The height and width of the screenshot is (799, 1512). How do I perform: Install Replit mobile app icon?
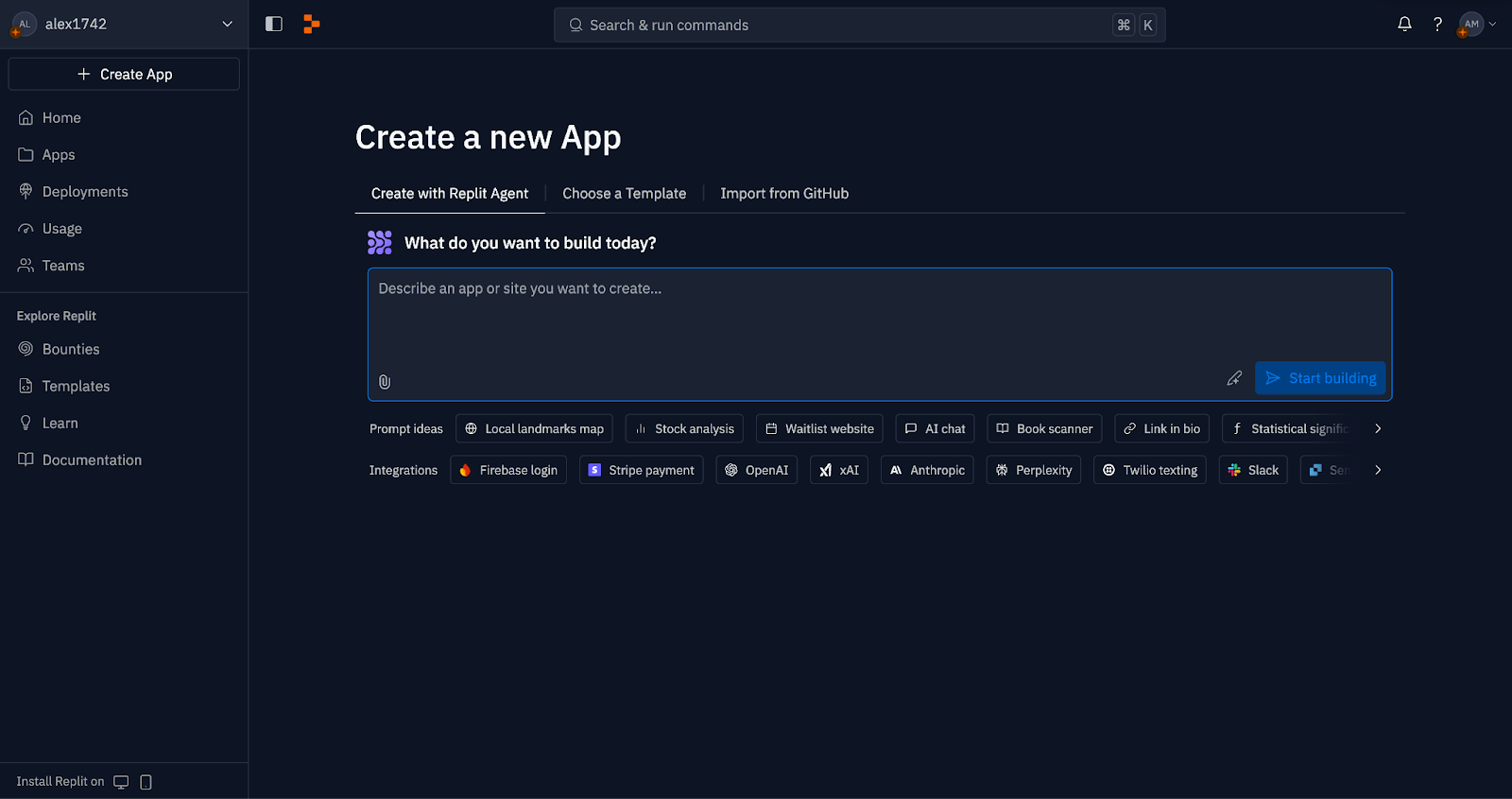146,782
